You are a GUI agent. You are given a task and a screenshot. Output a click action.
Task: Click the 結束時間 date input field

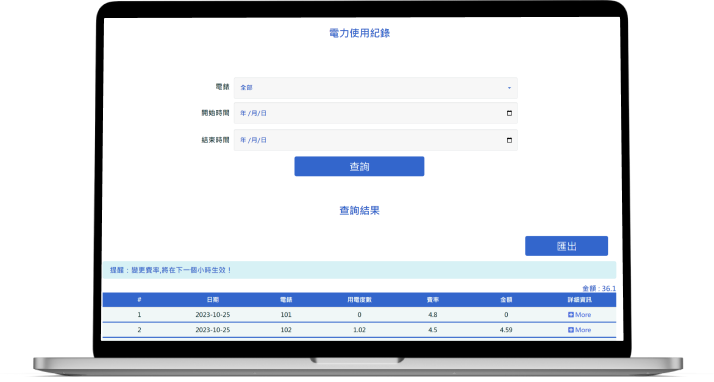[376, 140]
